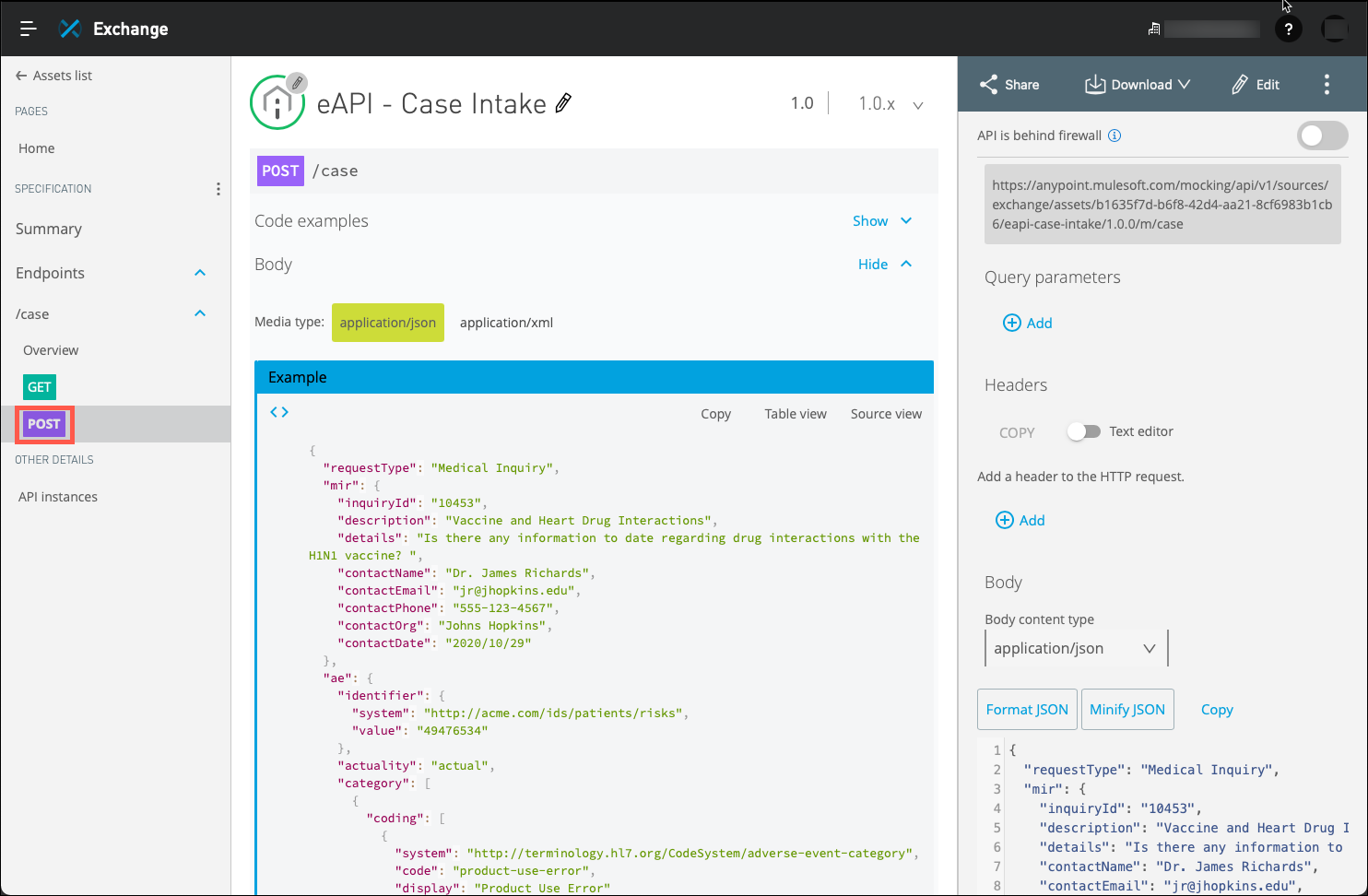Viewport: 1368px width, 896px height.
Task: Edit asset name with pencil icon
Action: pyautogui.click(x=563, y=103)
